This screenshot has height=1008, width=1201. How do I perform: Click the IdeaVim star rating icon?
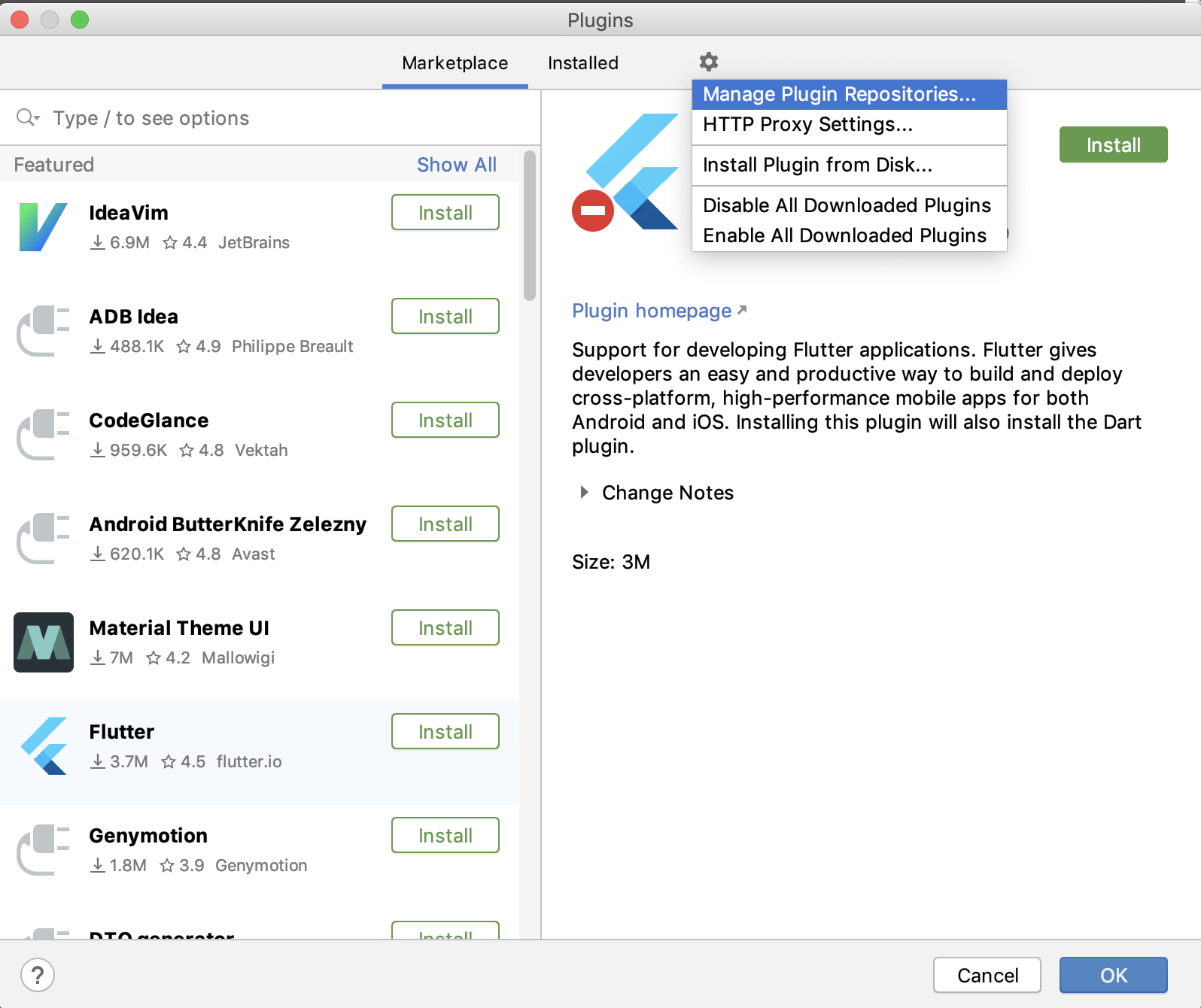coord(170,242)
